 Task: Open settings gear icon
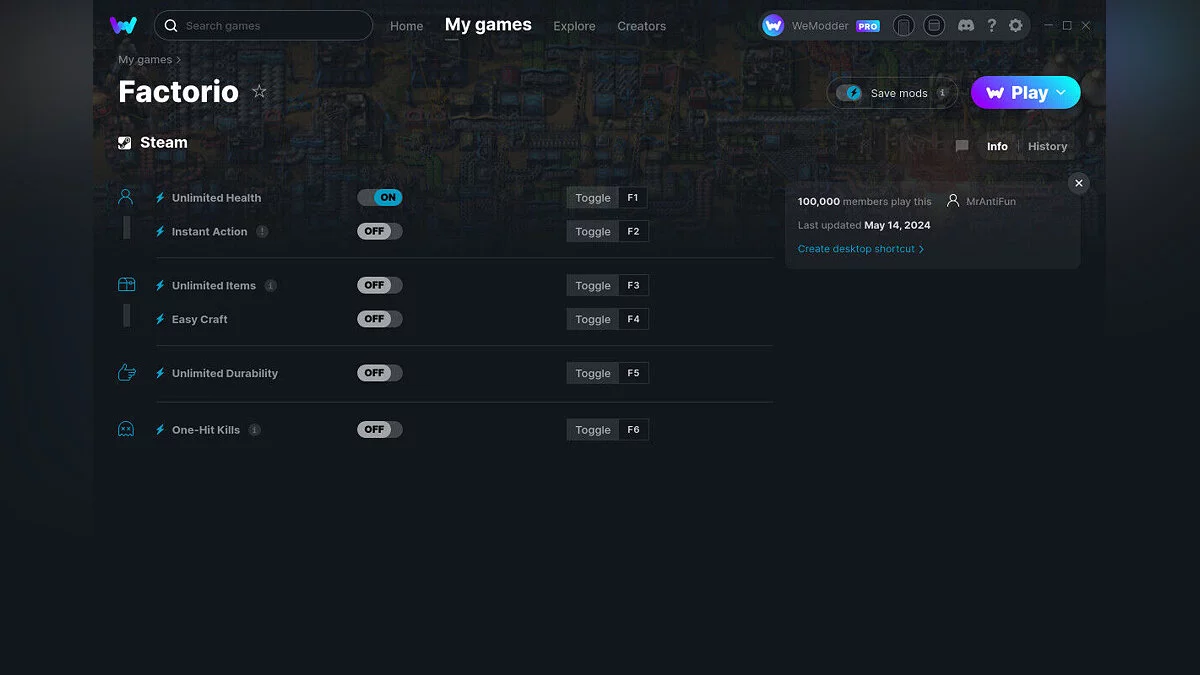point(1016,26)
